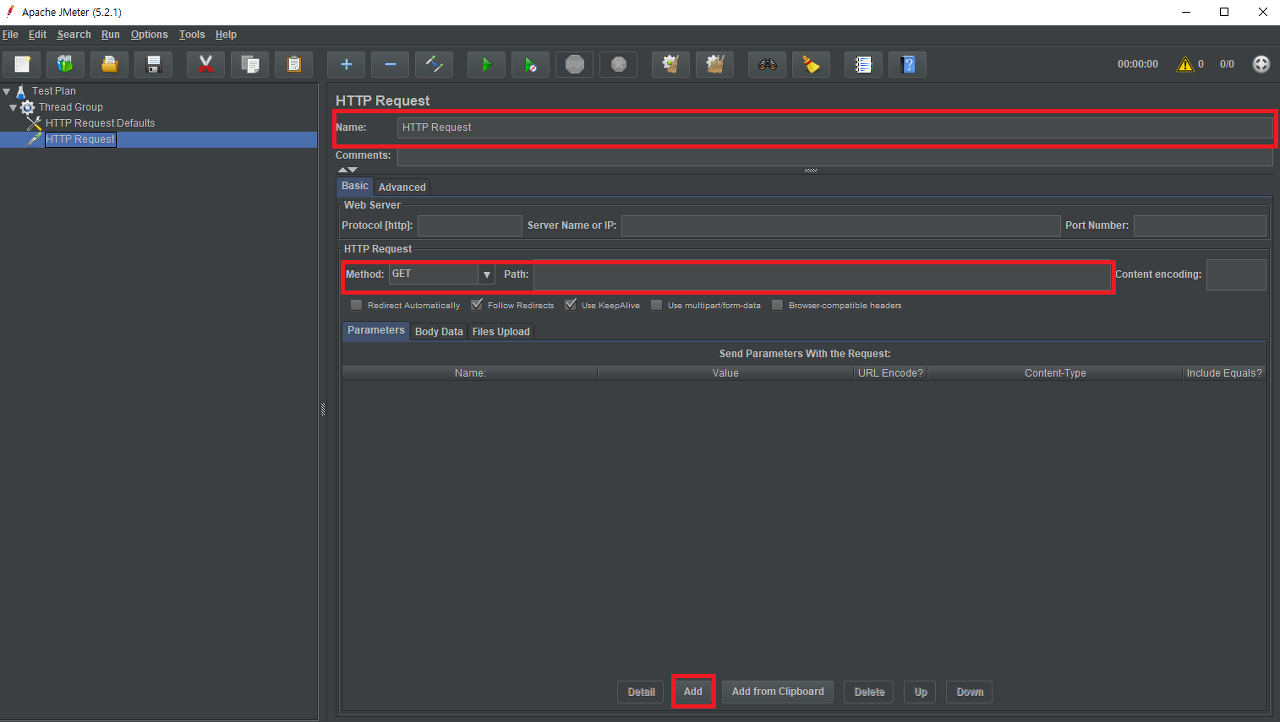Click the Shutdown threads icon
The height and width of the screenshot is (722, 1280).
coord(618,65)
